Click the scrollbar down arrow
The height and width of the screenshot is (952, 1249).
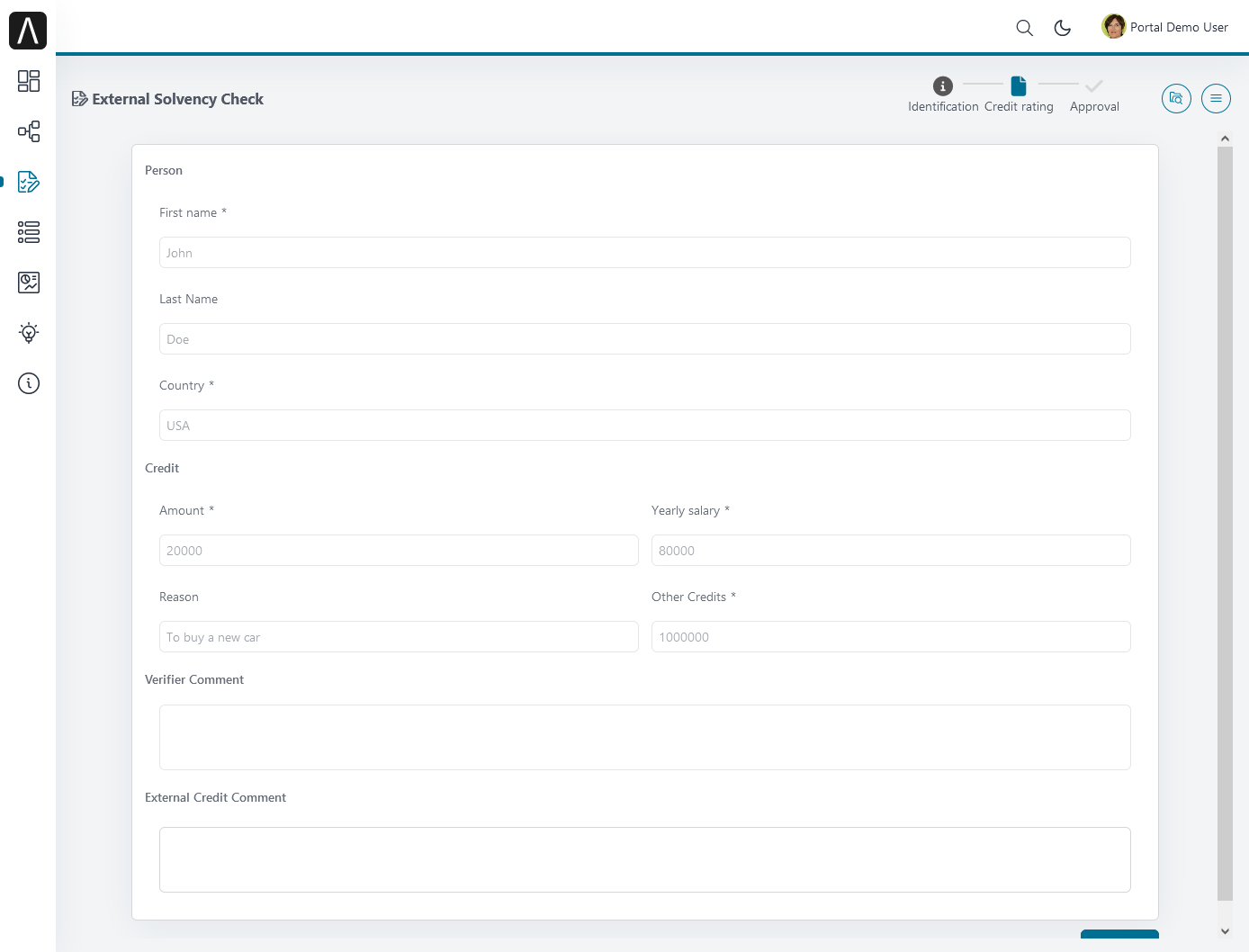click(x=1225, y=931)
